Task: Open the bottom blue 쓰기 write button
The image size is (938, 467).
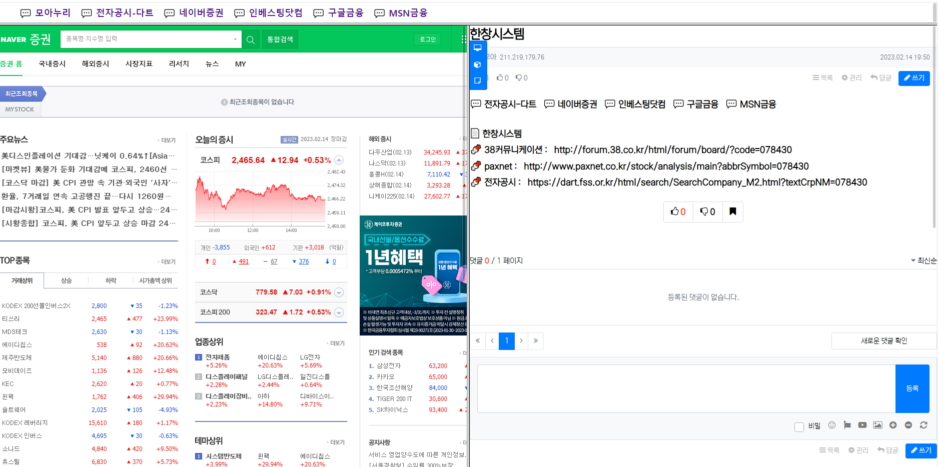Action: [921, 450]
